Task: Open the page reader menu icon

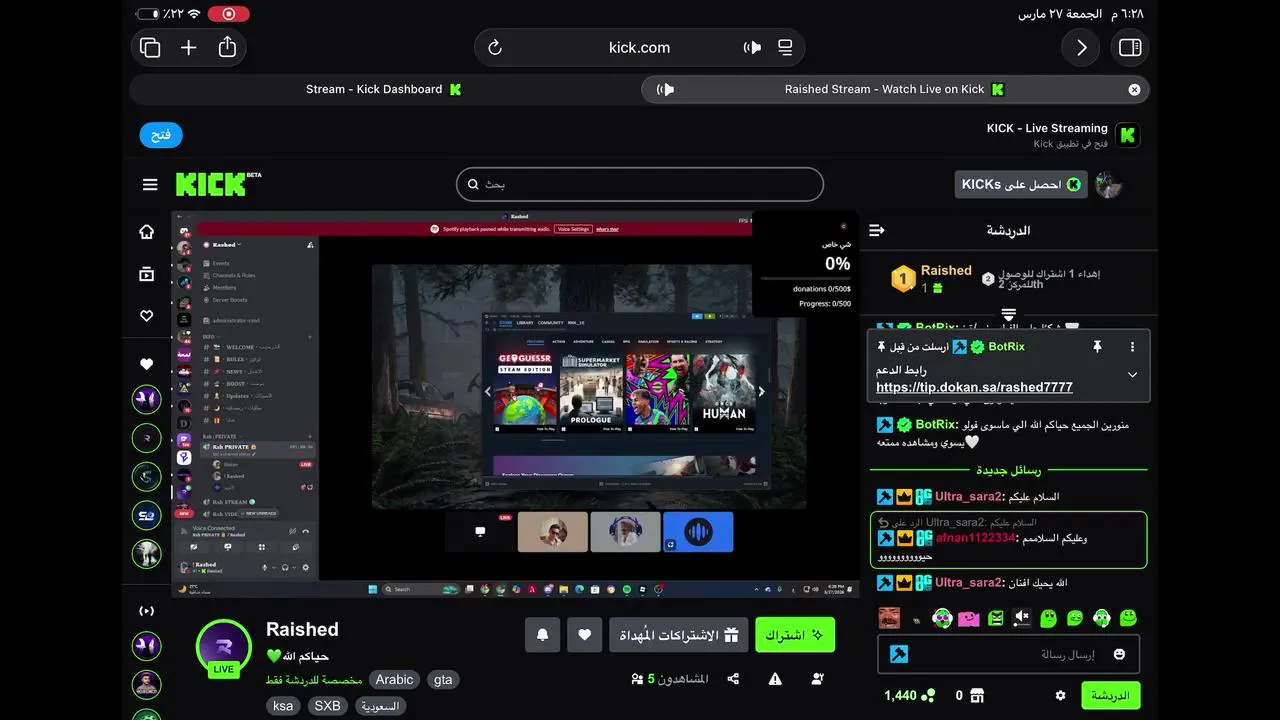Action: point(785,47)
